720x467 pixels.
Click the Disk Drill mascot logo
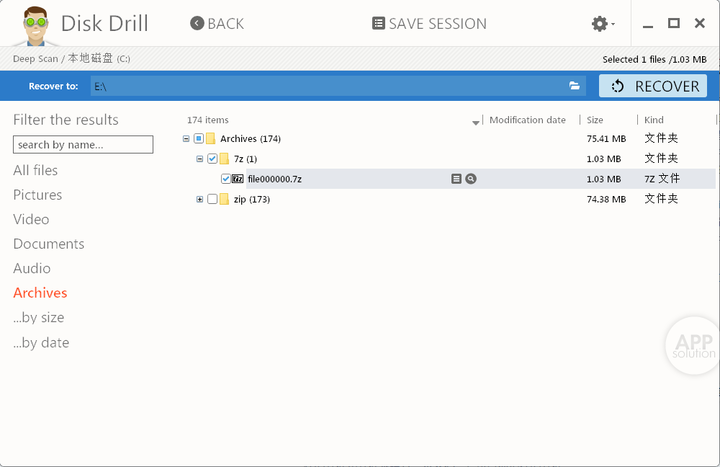(x=35, y=25)
